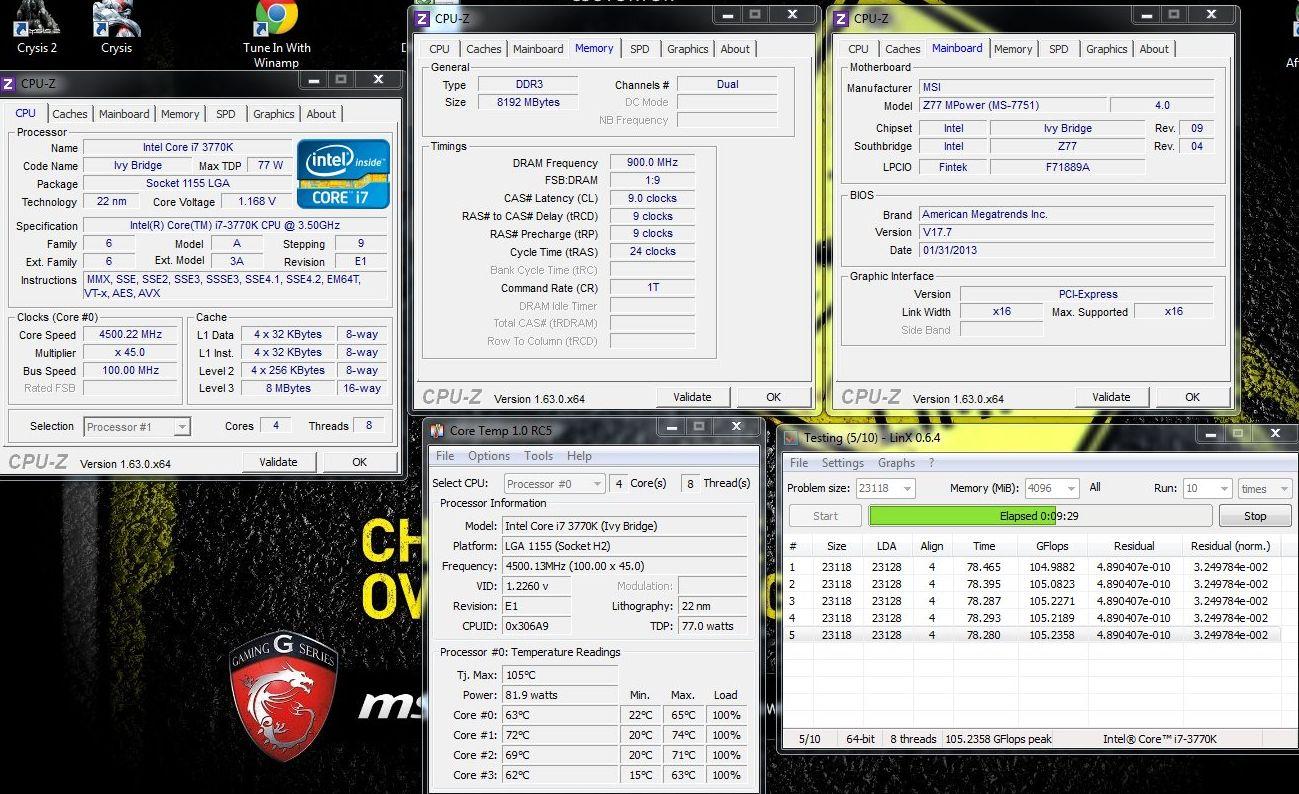Viewport: 1299px width, 794px height.
Task: Click the Residual (norm.) column header
Action: coord(1230,546)
